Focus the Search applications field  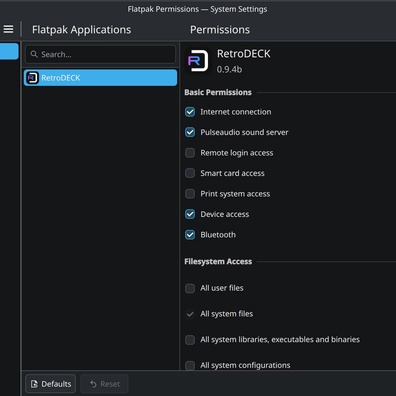point(100,54)
